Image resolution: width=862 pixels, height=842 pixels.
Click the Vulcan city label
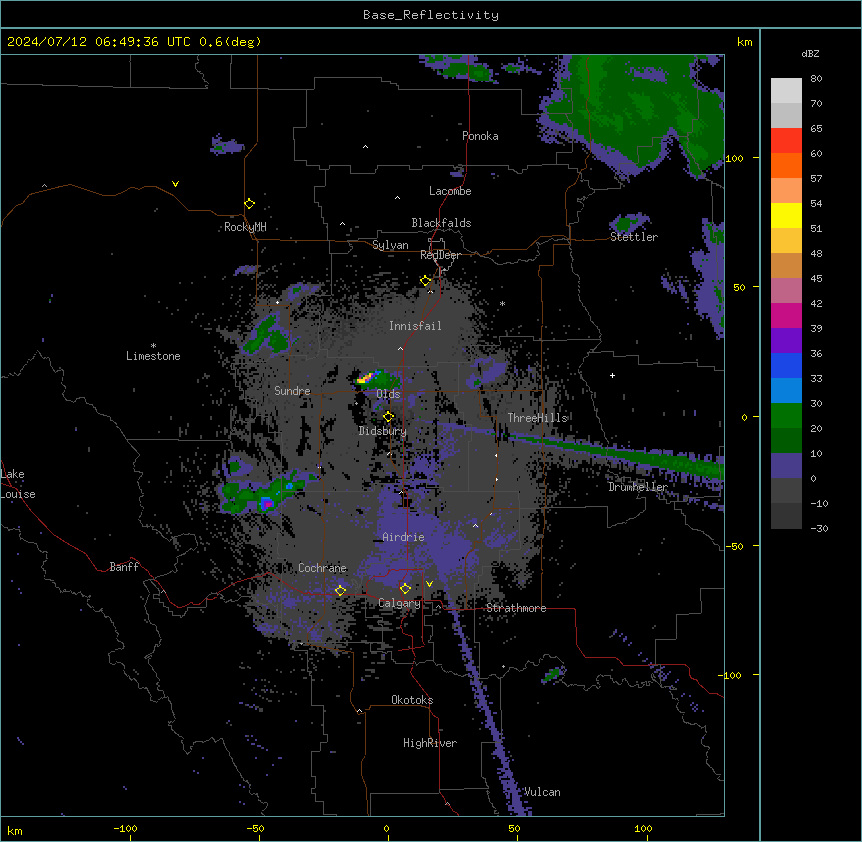point(542,792)
